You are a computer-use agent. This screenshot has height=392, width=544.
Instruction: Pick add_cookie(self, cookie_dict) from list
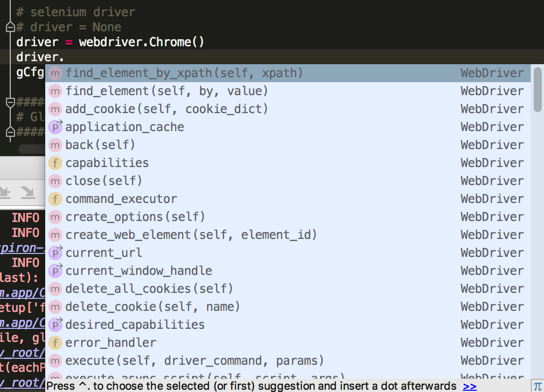(288, 109)
